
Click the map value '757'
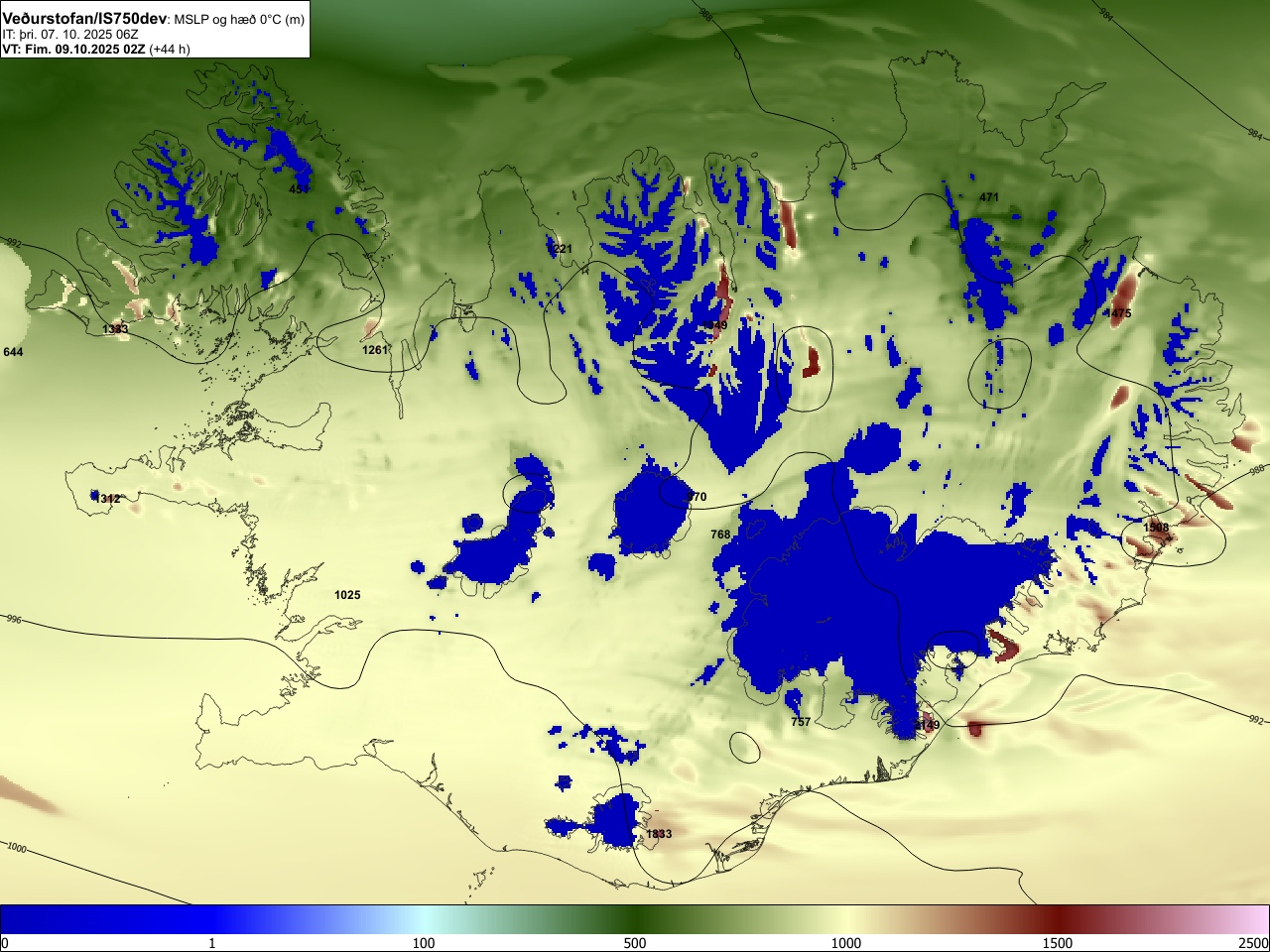coord(801,722)
